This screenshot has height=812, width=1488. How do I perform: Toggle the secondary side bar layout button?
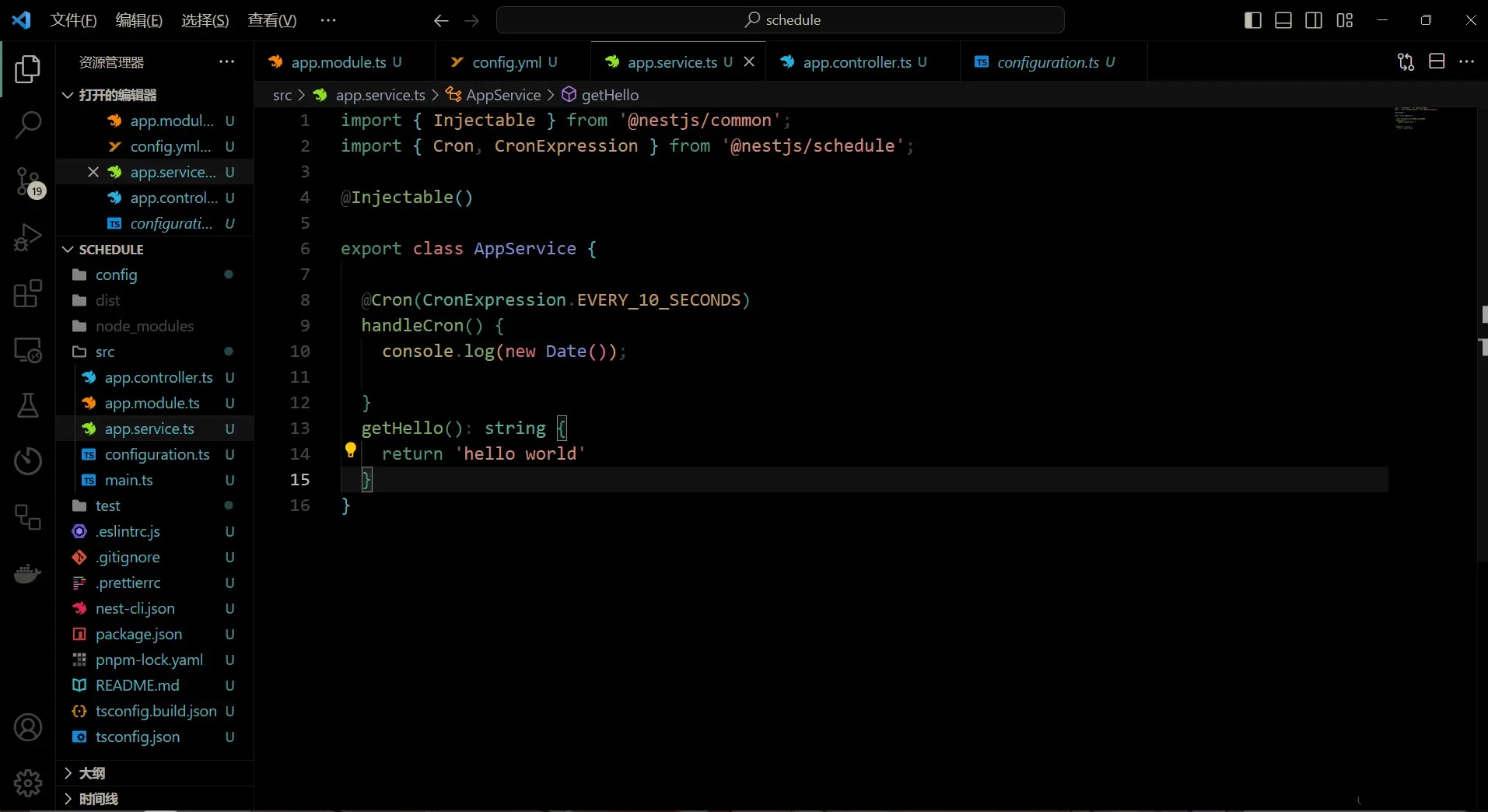(1314, 20)
